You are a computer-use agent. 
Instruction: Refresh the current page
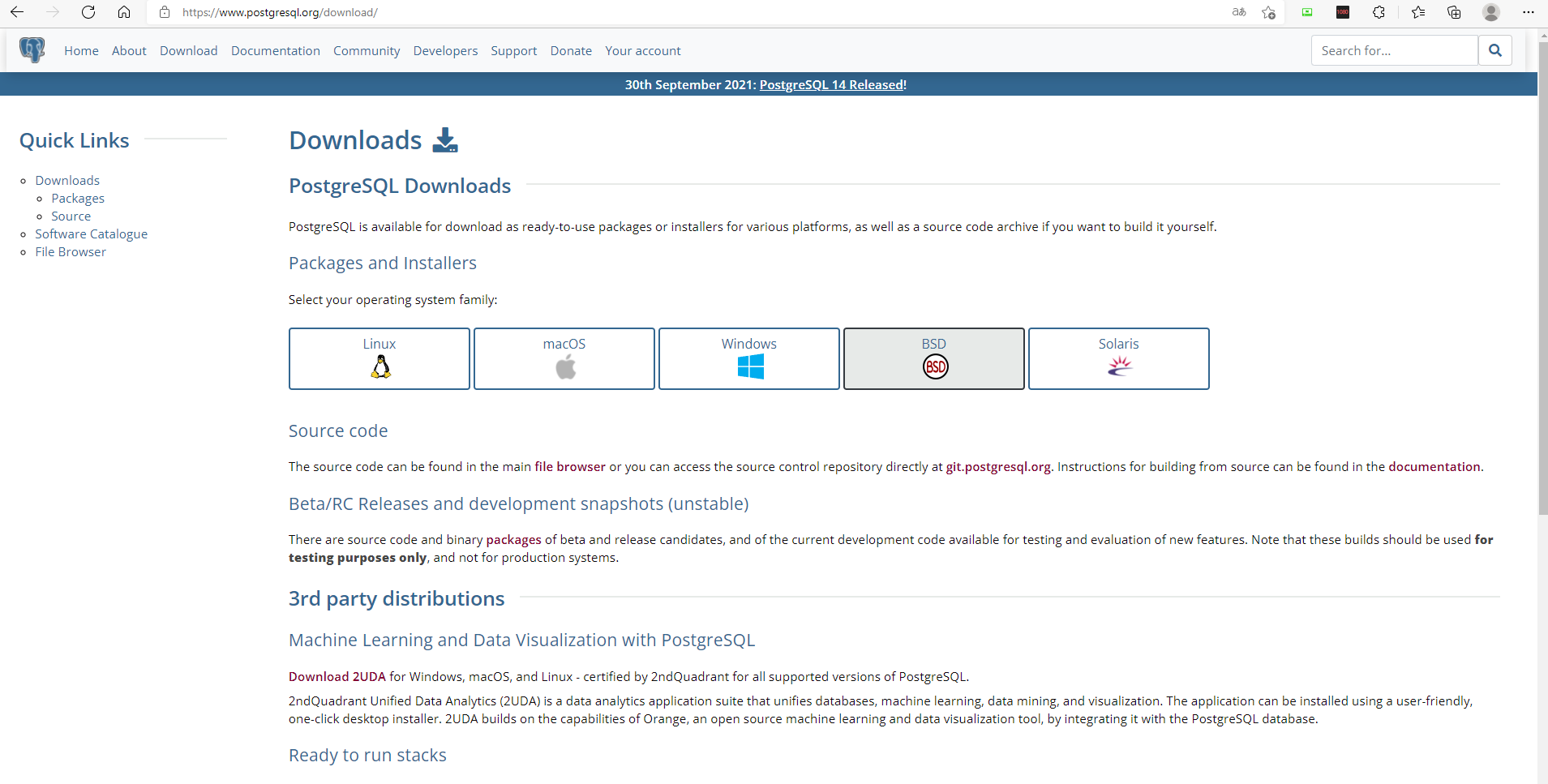tap(88, 12)
